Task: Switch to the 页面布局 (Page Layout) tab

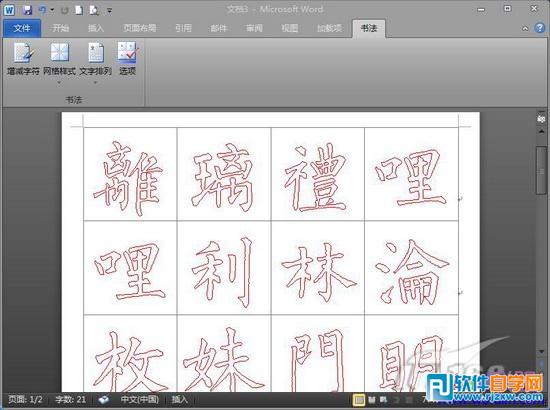Action: tap(140, 28)
